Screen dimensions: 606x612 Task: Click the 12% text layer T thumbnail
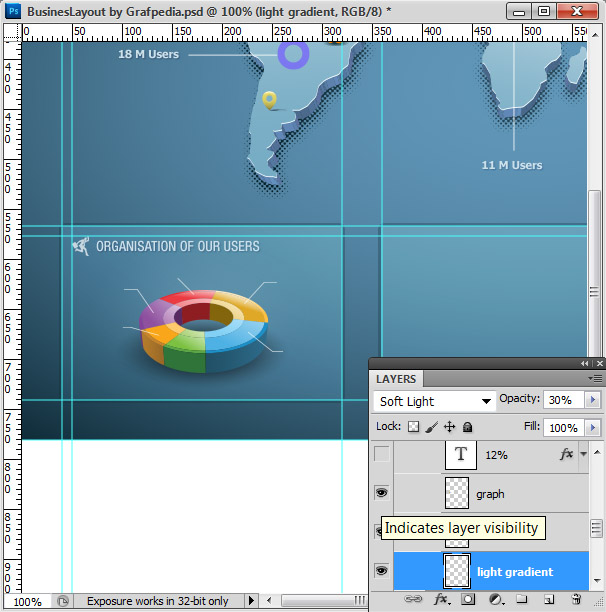(461, 455)
